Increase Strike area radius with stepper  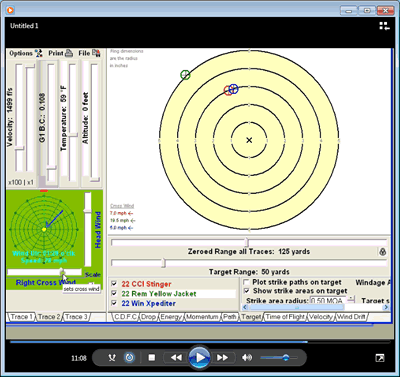(x=351, y=297)
